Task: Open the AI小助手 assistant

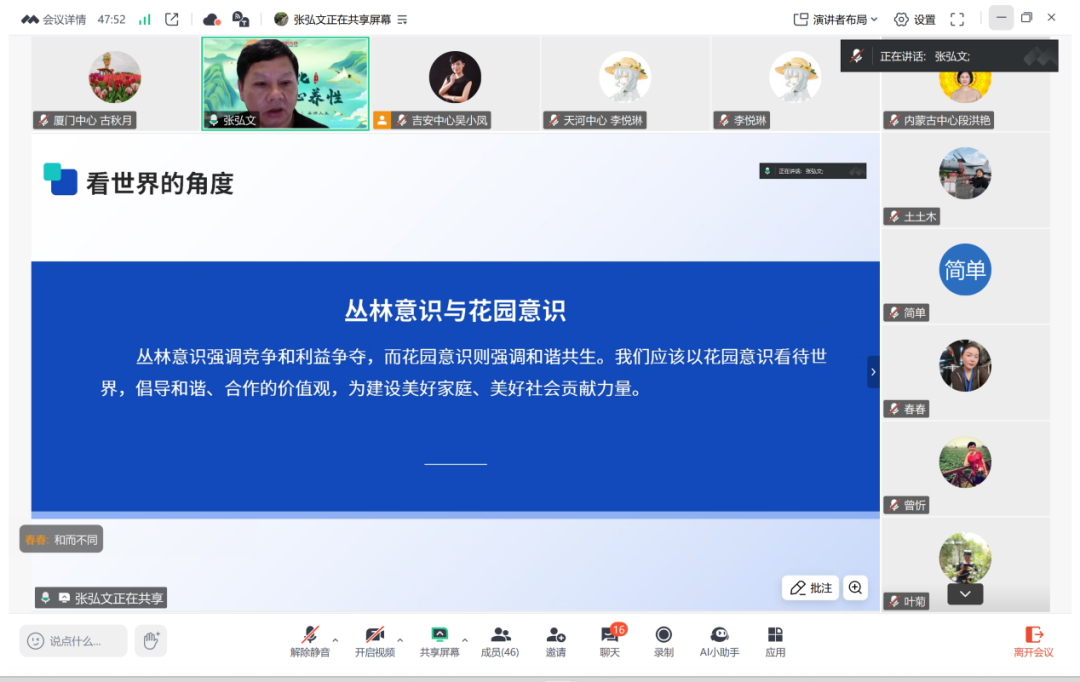Action: point(719,640)
